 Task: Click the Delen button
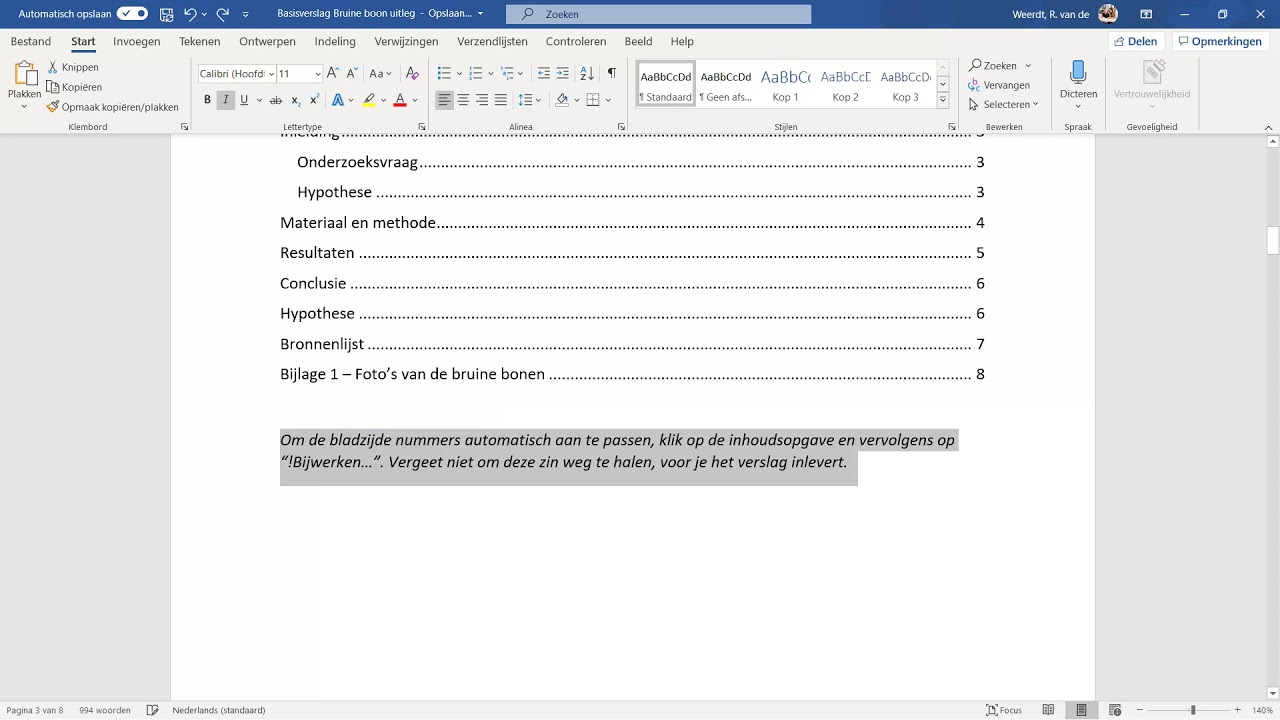[x=1136, y=42]
